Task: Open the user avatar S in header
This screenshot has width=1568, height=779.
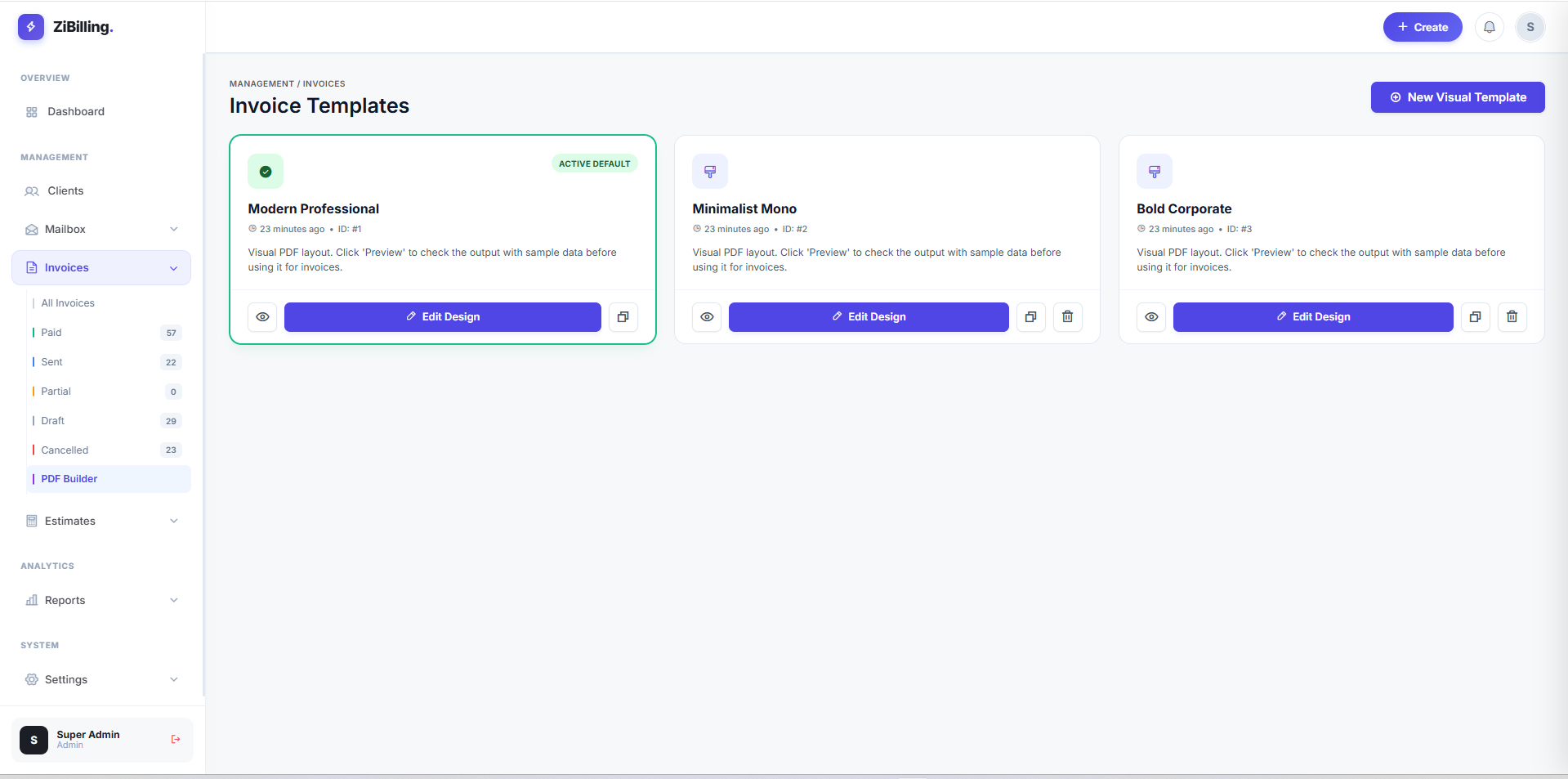Action: 1530,27
